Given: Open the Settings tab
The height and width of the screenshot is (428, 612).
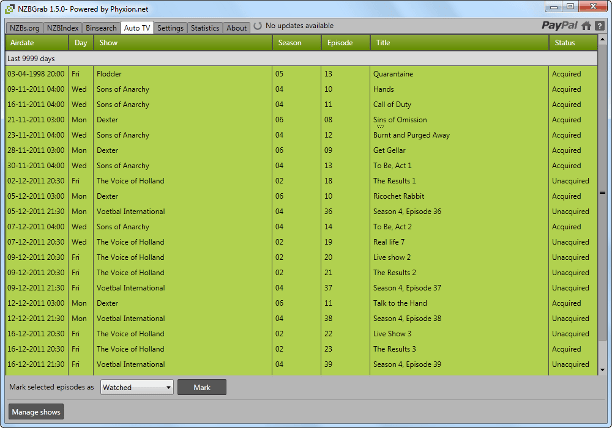Looking at the screenshot, I should 170,28.
